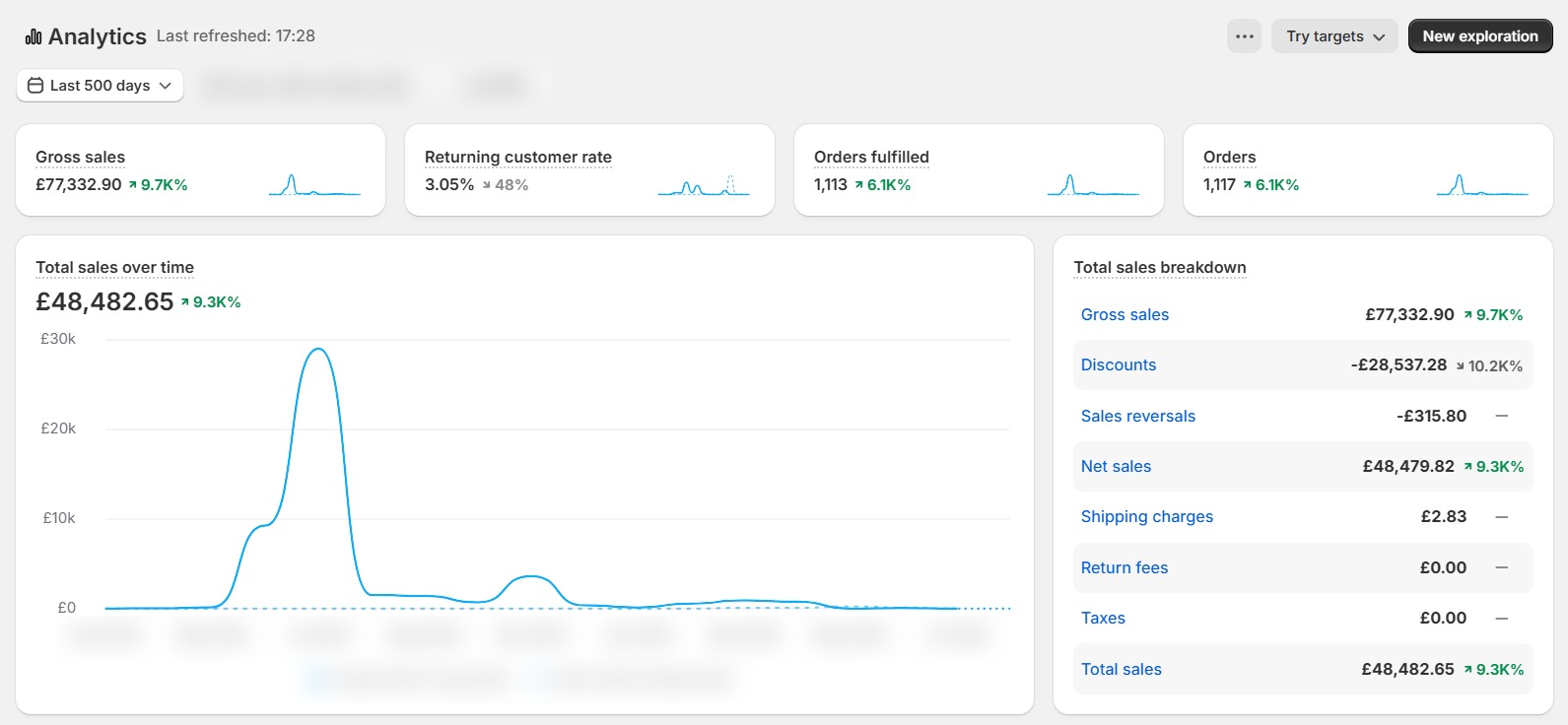Screen dimensions: 1568x725
Task: Click the £10k y-axis label
Action: [58, 517]
